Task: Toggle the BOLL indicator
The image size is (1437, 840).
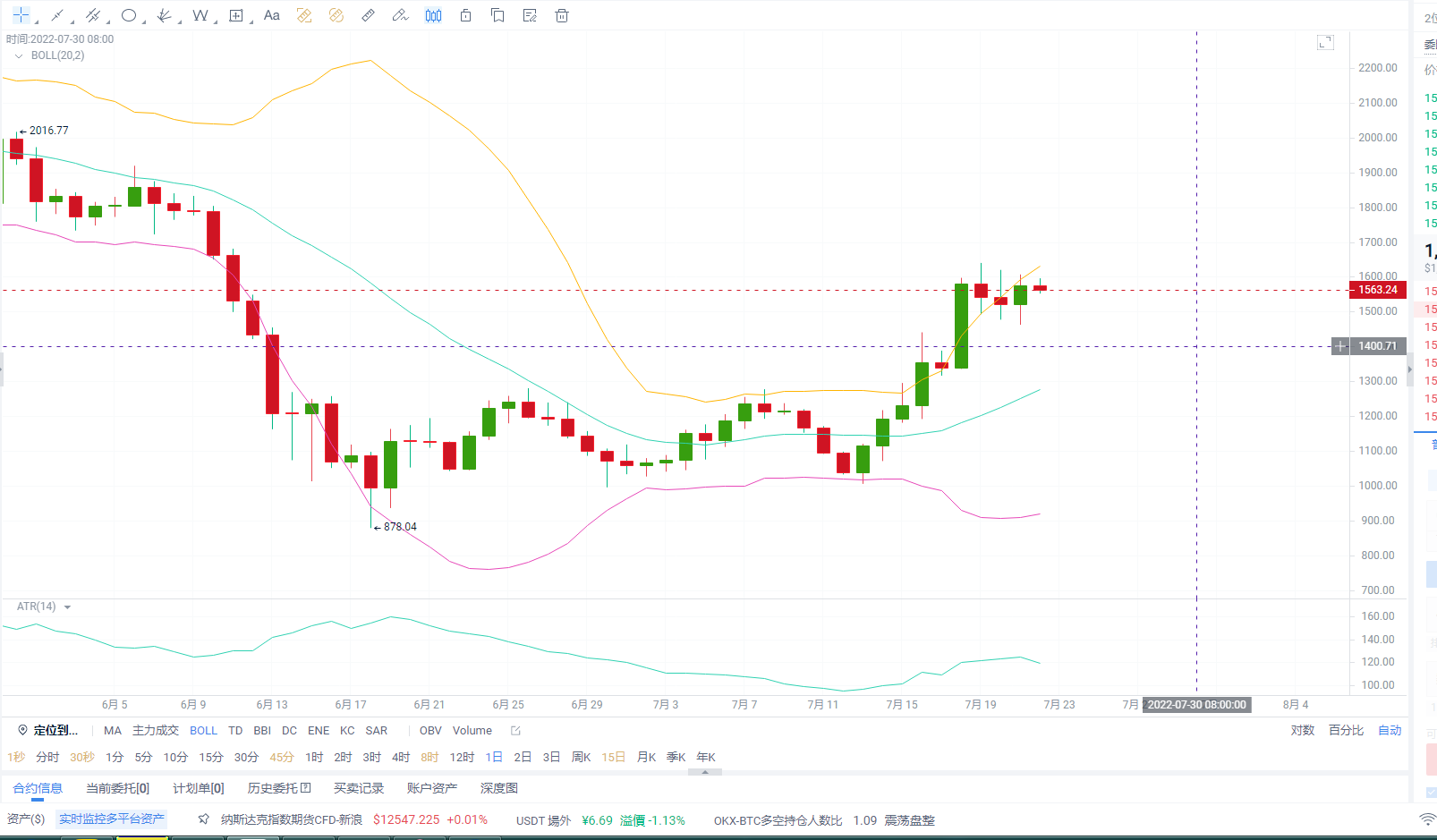Action: (203, 730)
